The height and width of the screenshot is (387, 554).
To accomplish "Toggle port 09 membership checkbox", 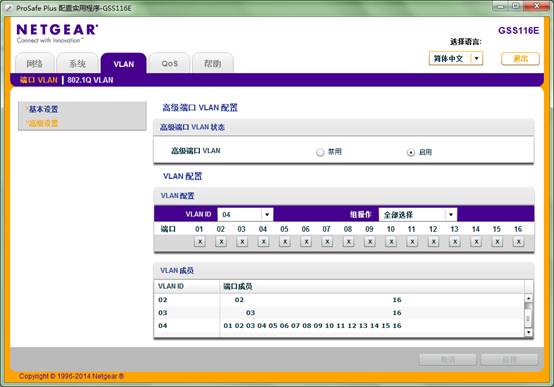I will [370, 242].
